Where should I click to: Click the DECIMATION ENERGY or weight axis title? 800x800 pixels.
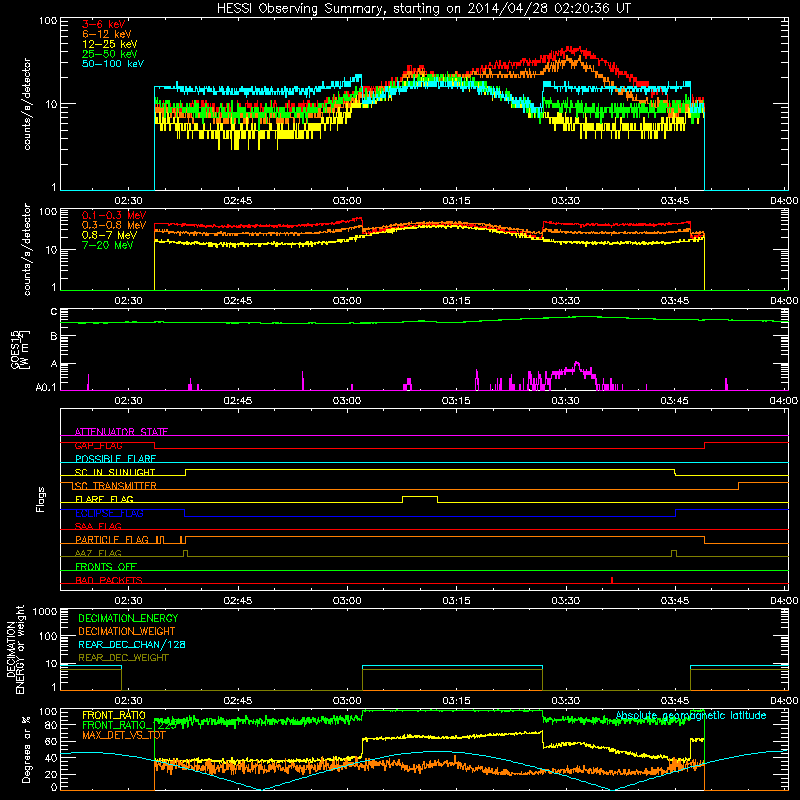[x=15, y=649]
